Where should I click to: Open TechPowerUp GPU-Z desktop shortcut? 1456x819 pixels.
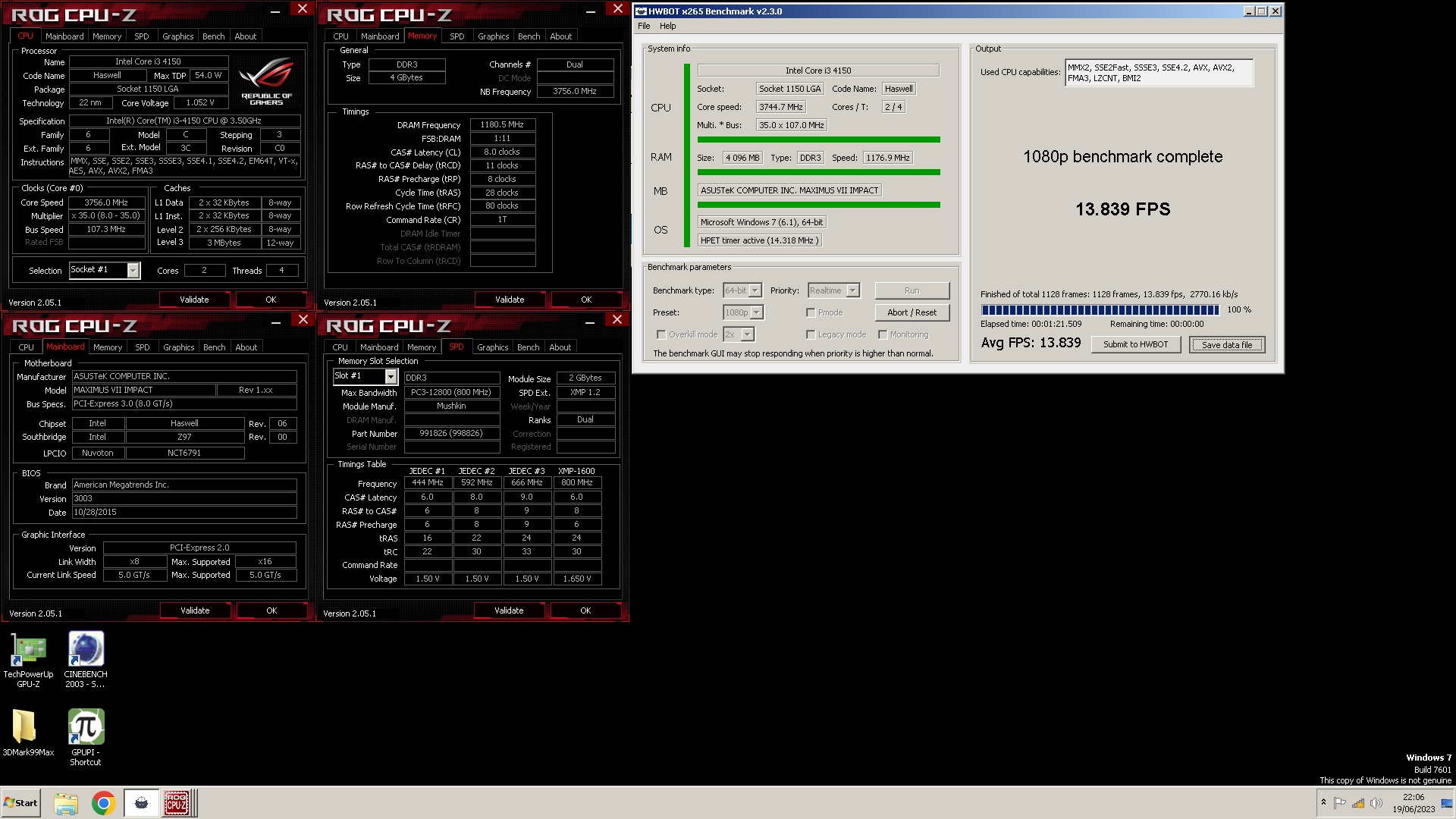pyautogui.click(x=28, y=659)
